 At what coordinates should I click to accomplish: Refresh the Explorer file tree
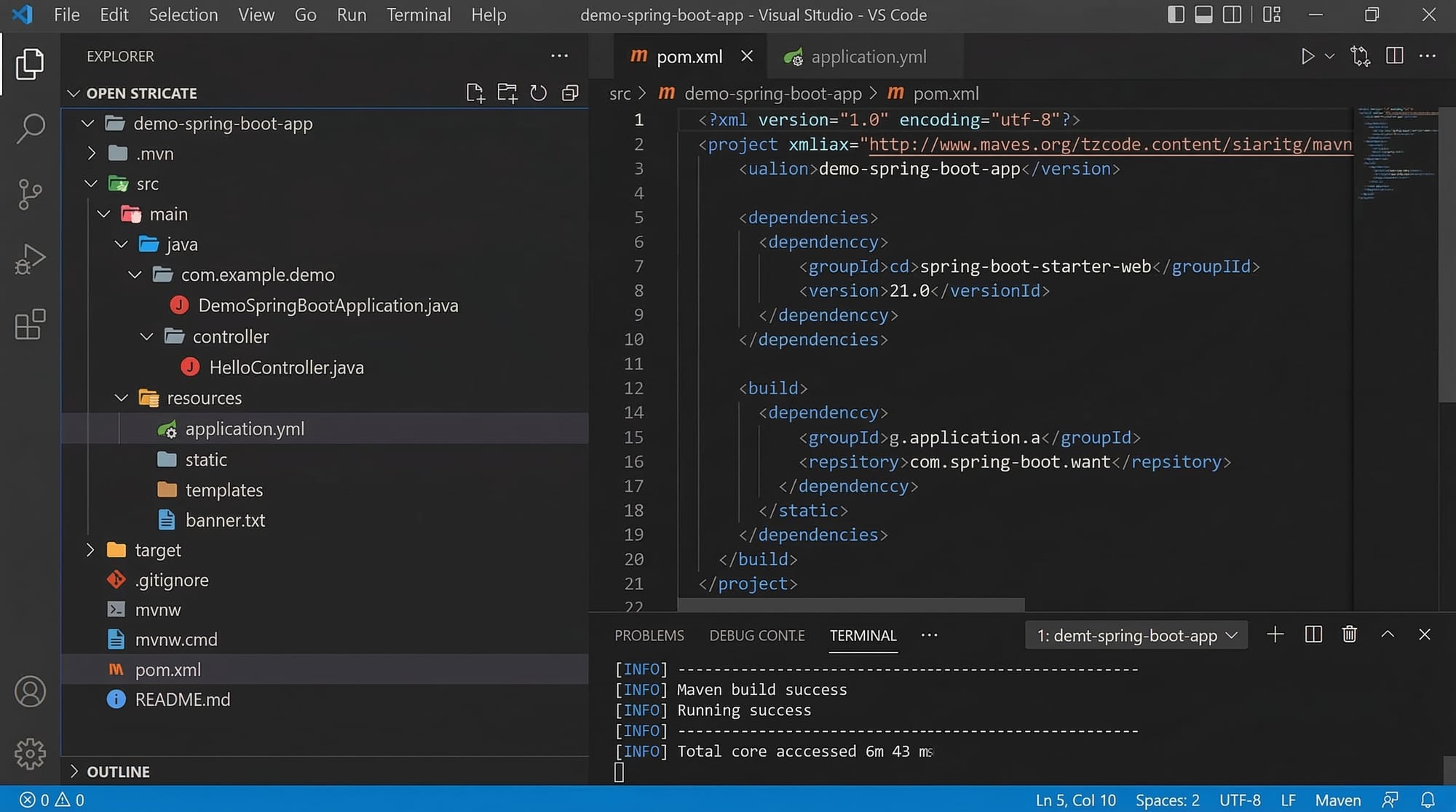point(538,93)
